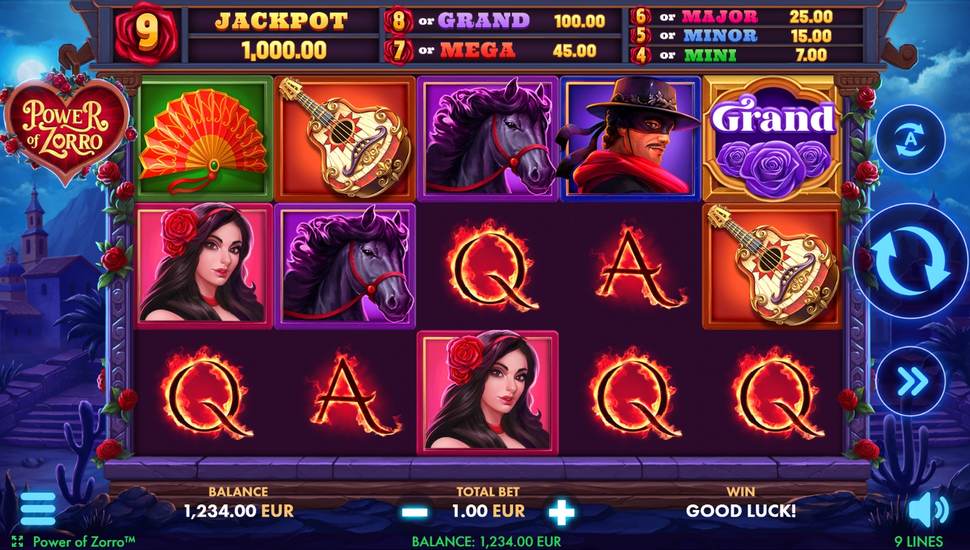The image size is (970, 550).
Task: Click the blue spin arrows button
Action: coord(911,261)
